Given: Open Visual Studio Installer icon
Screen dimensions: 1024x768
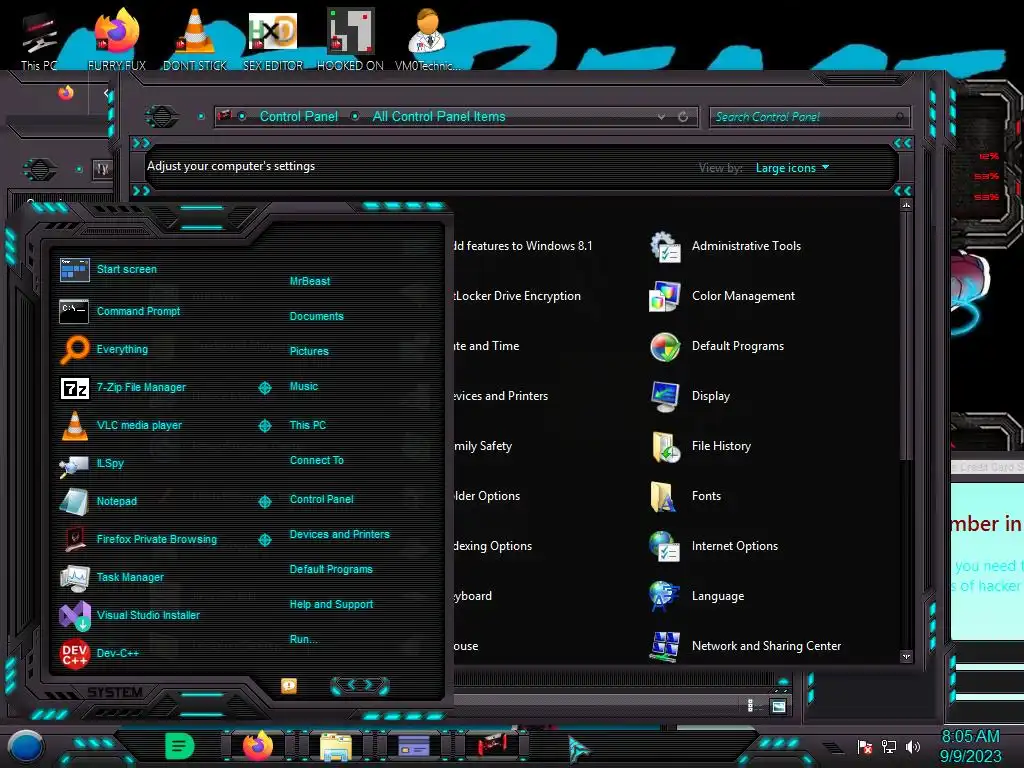Looking at the screenshot, I should [x=74, y=615].
